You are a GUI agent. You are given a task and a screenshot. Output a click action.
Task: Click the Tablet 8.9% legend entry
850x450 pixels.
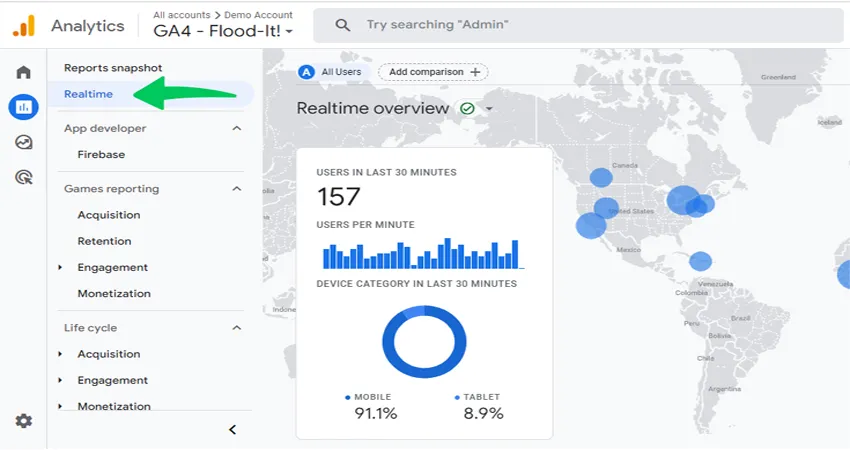(x=480, y=407)
